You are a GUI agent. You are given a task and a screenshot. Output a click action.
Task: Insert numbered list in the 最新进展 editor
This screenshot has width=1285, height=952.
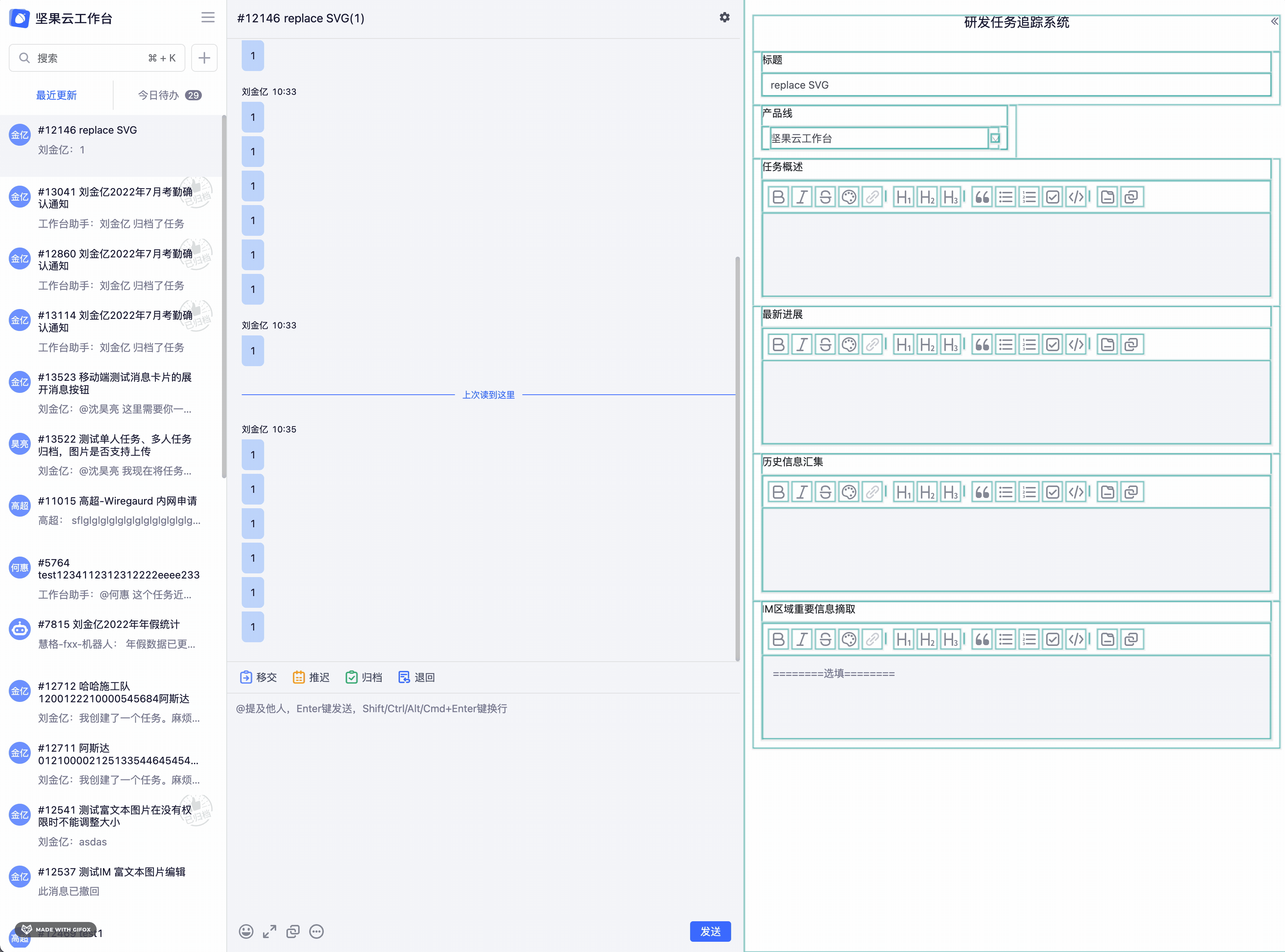coord(1029,345)
